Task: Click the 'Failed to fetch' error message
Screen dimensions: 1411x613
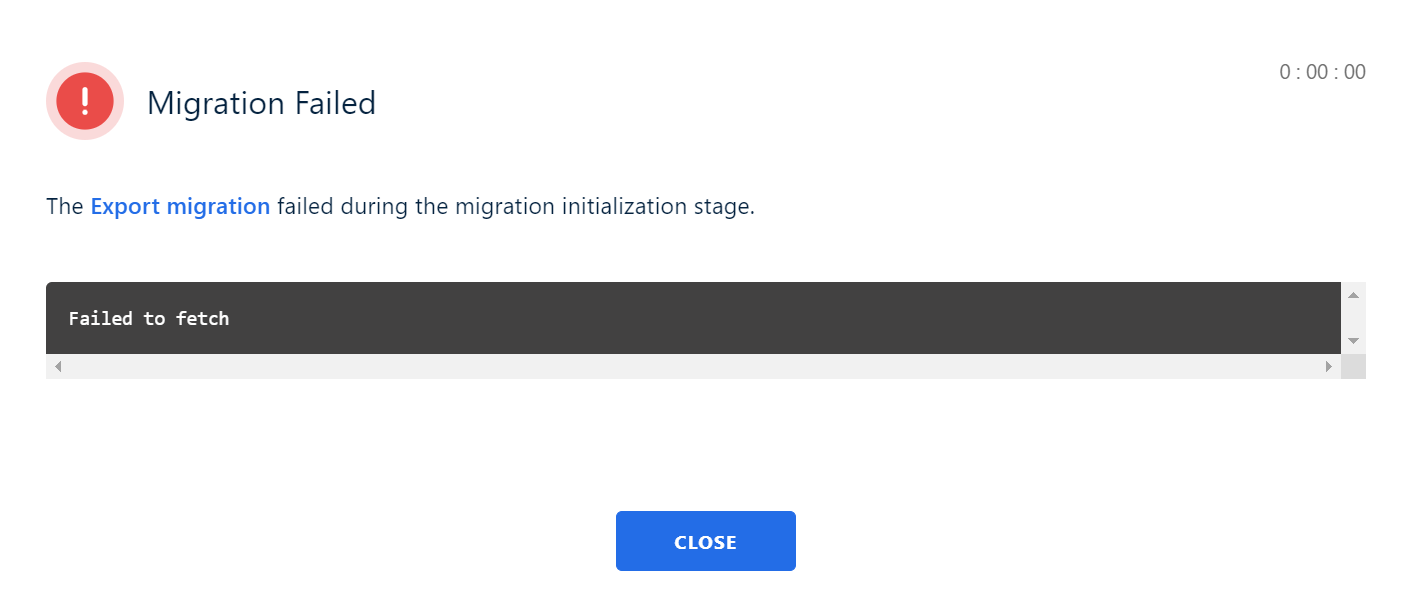Action: click(x=149, y=319)
